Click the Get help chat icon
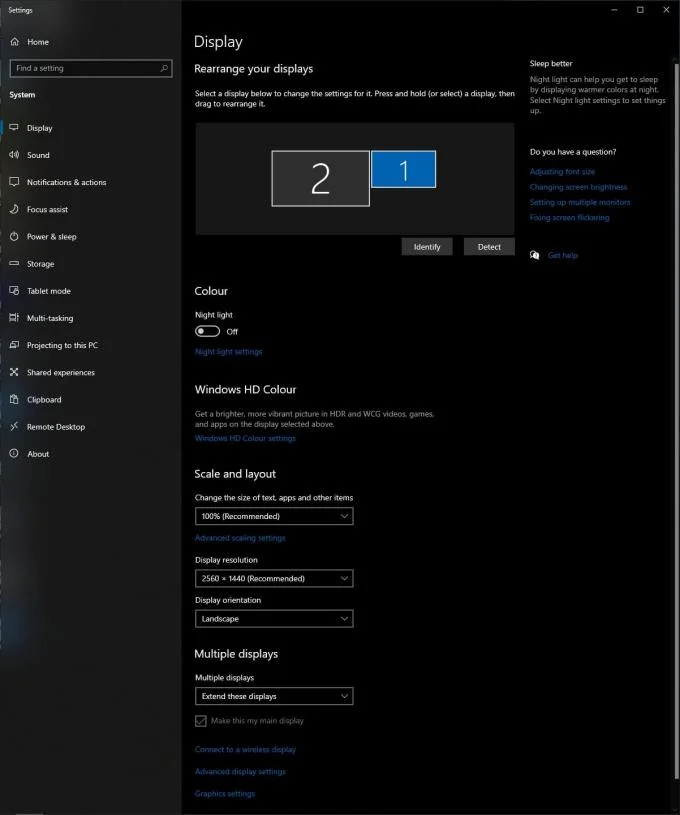680x815 pixels. (x=534, y=255)
